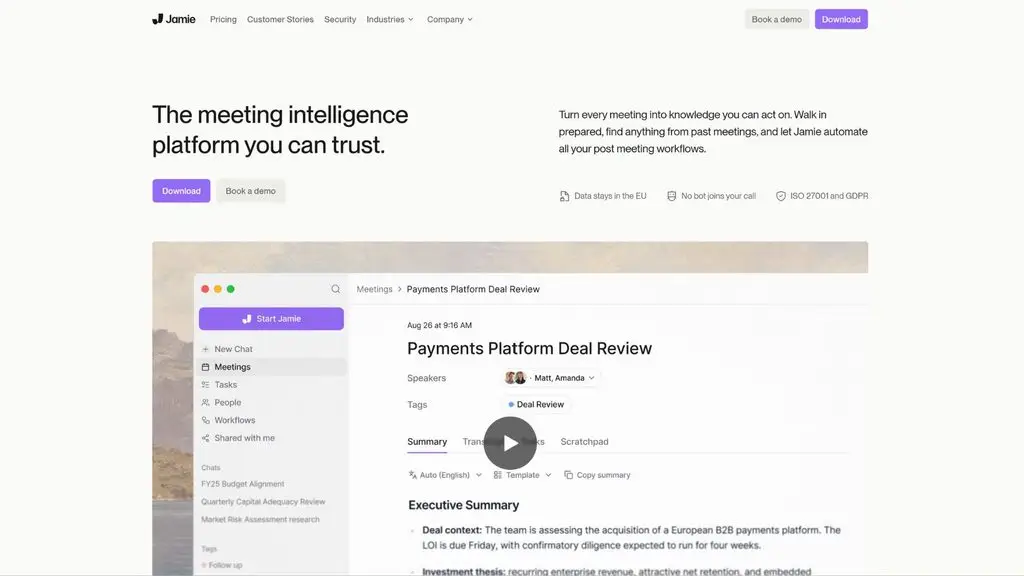Screen dimensions: 1024x576
Task: Click Book a demo in the header
Action: tap(776, 19)
